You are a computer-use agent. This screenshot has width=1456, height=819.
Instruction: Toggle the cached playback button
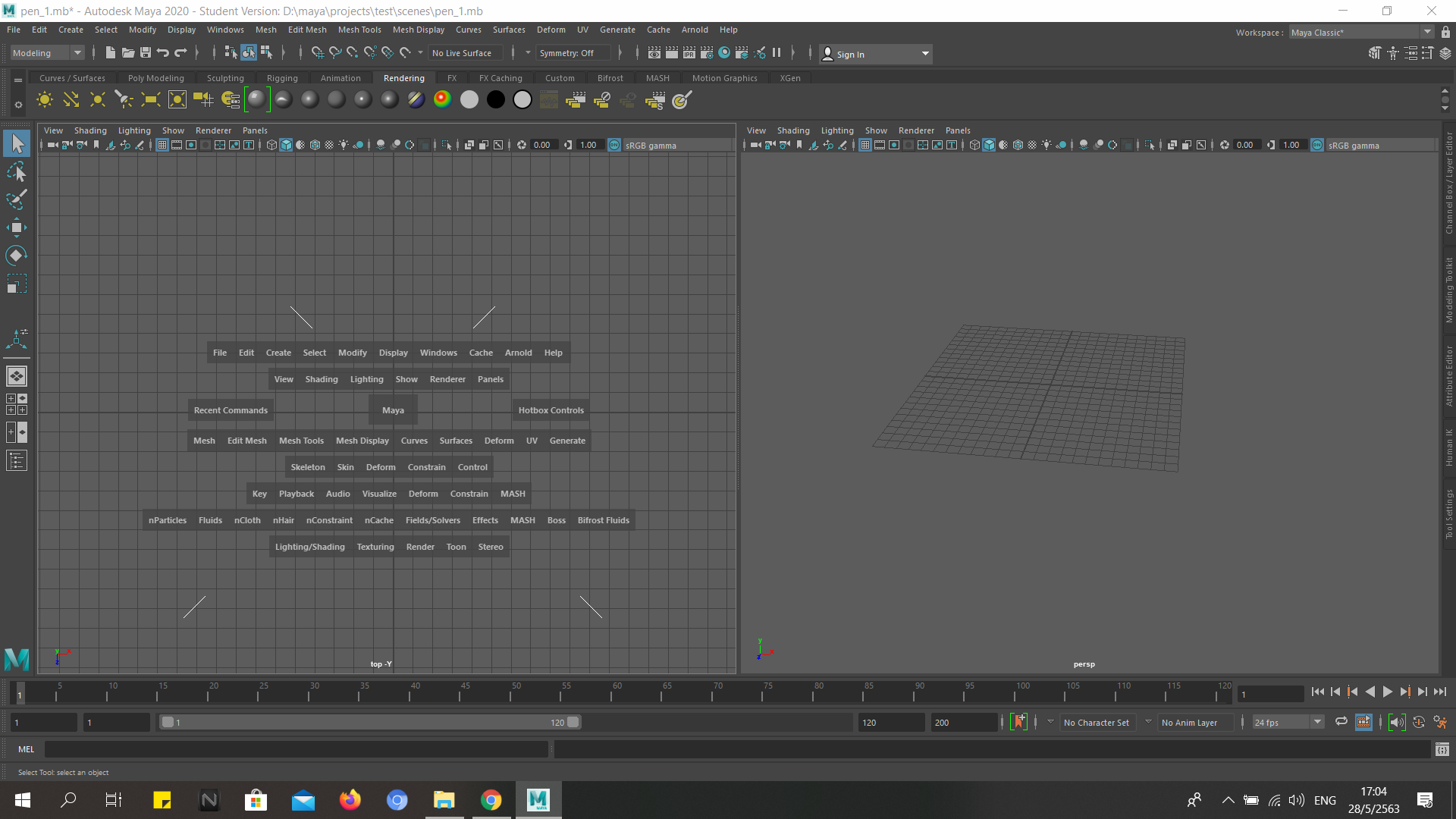(1363, 723)
